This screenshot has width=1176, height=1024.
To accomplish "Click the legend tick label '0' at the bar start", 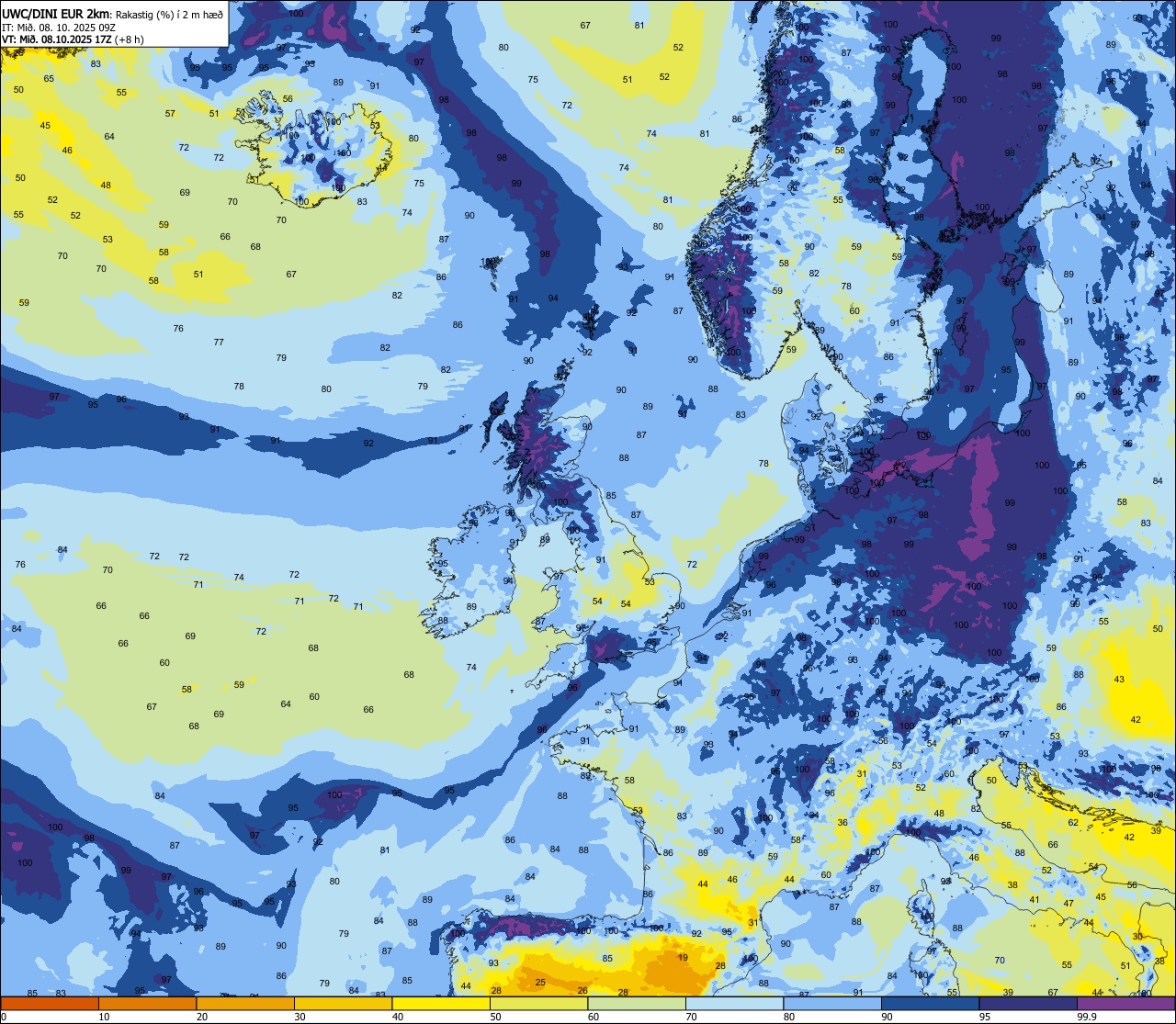I will pos(5,1017).
